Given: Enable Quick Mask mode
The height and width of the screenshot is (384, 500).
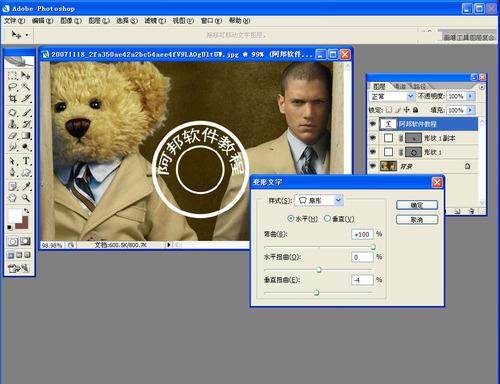Looking at the screenshot, I should pyautogui.click(x=26, y=241).
